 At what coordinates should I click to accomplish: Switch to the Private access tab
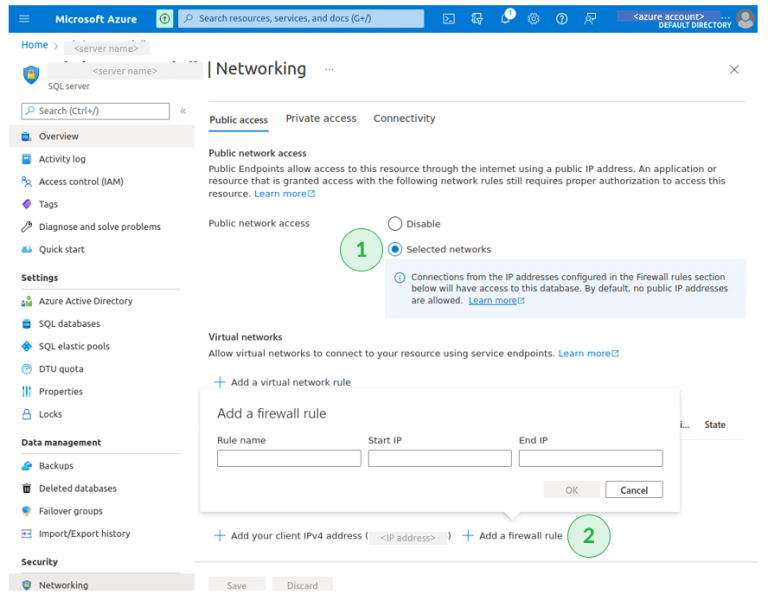coord(321,118)
